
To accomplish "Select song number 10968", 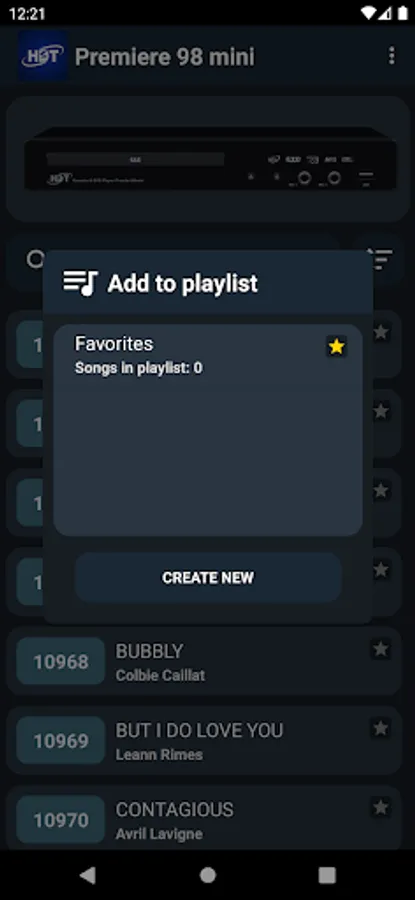I will pyautogui.click(x=61, y=662).
